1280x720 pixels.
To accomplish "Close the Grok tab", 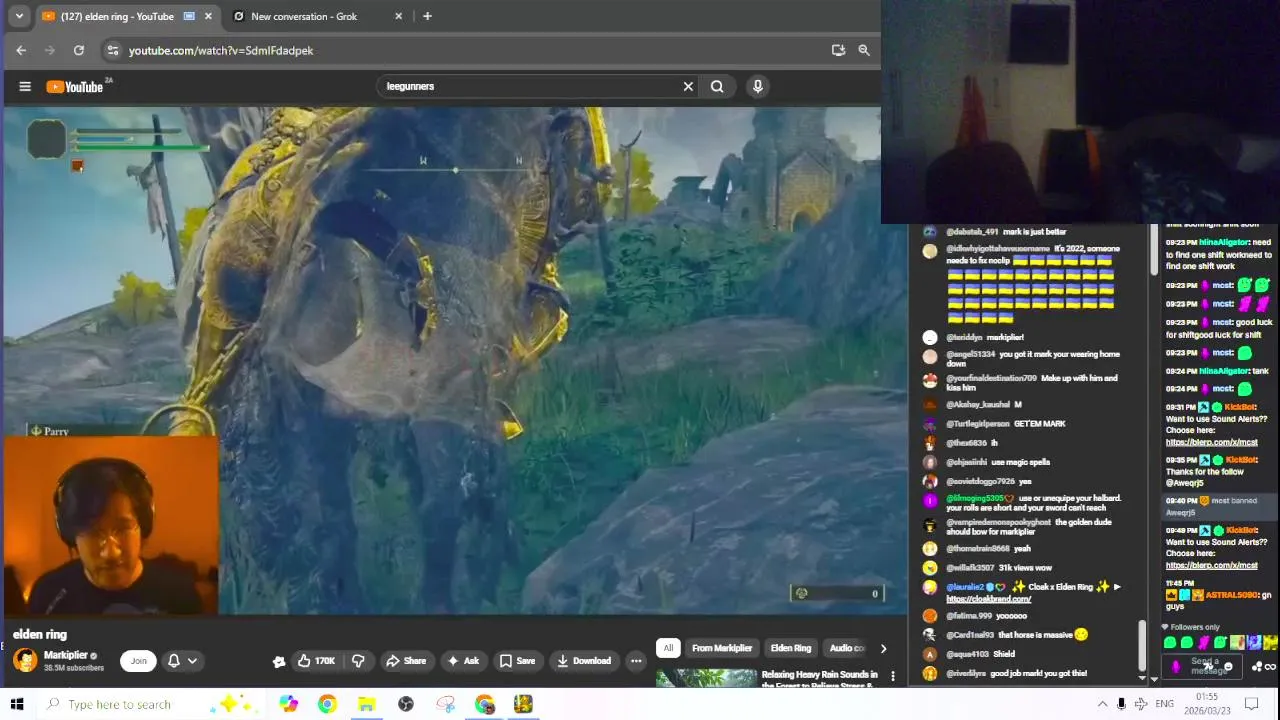I will click(399, 16).
